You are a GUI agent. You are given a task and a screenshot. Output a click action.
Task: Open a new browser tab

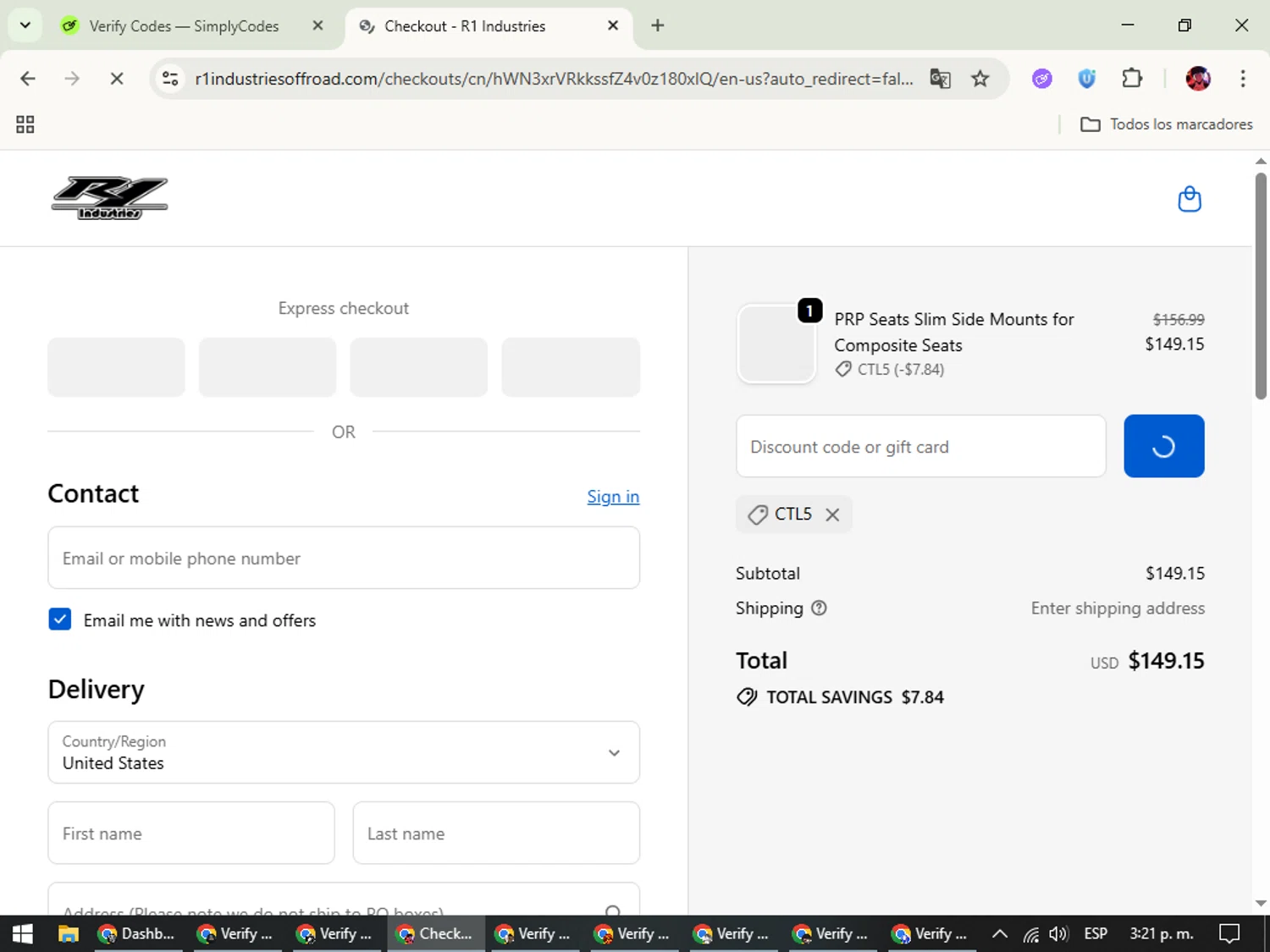(658, 26)
